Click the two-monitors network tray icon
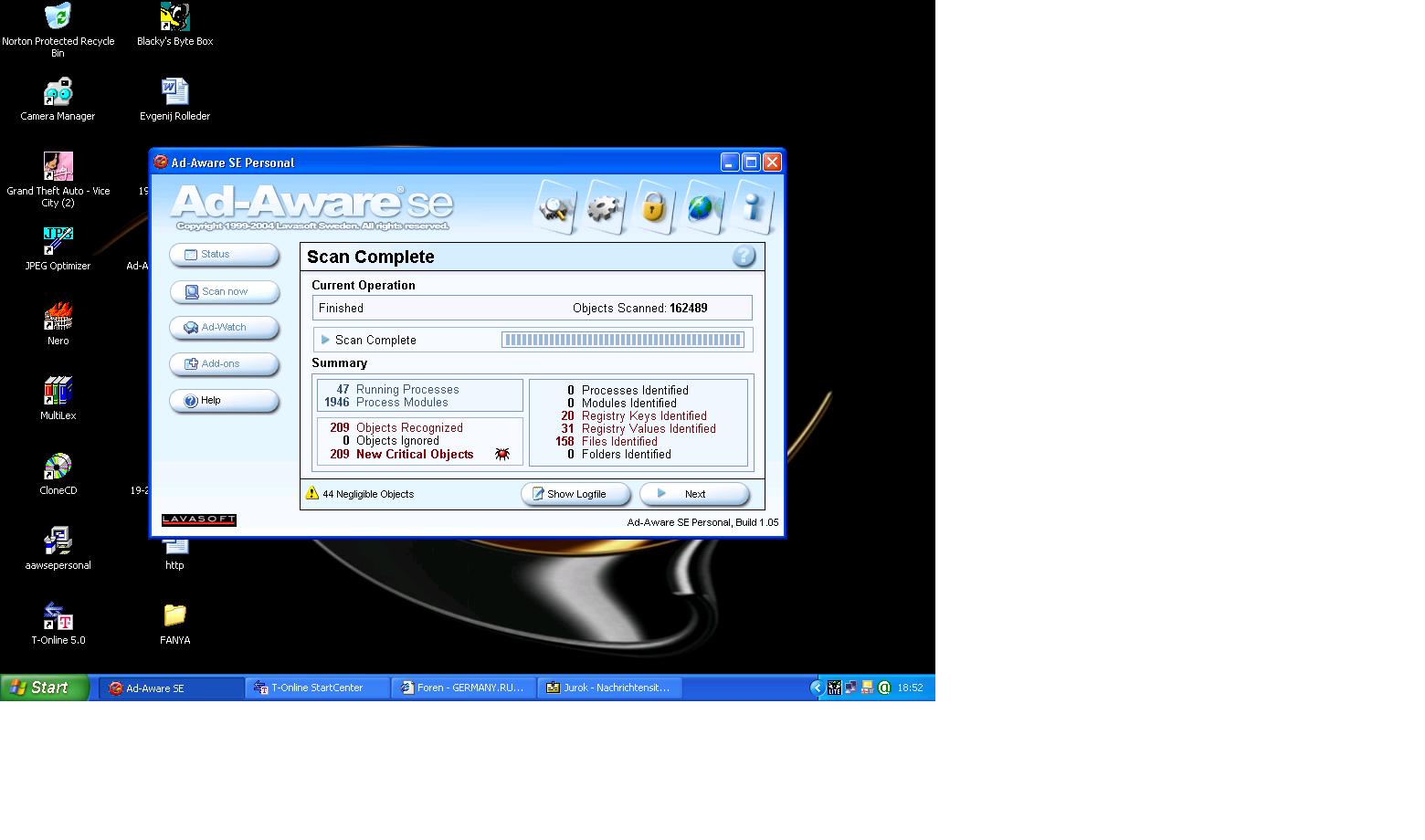This screenshot has width=1425, height=840. click(850, 688)
